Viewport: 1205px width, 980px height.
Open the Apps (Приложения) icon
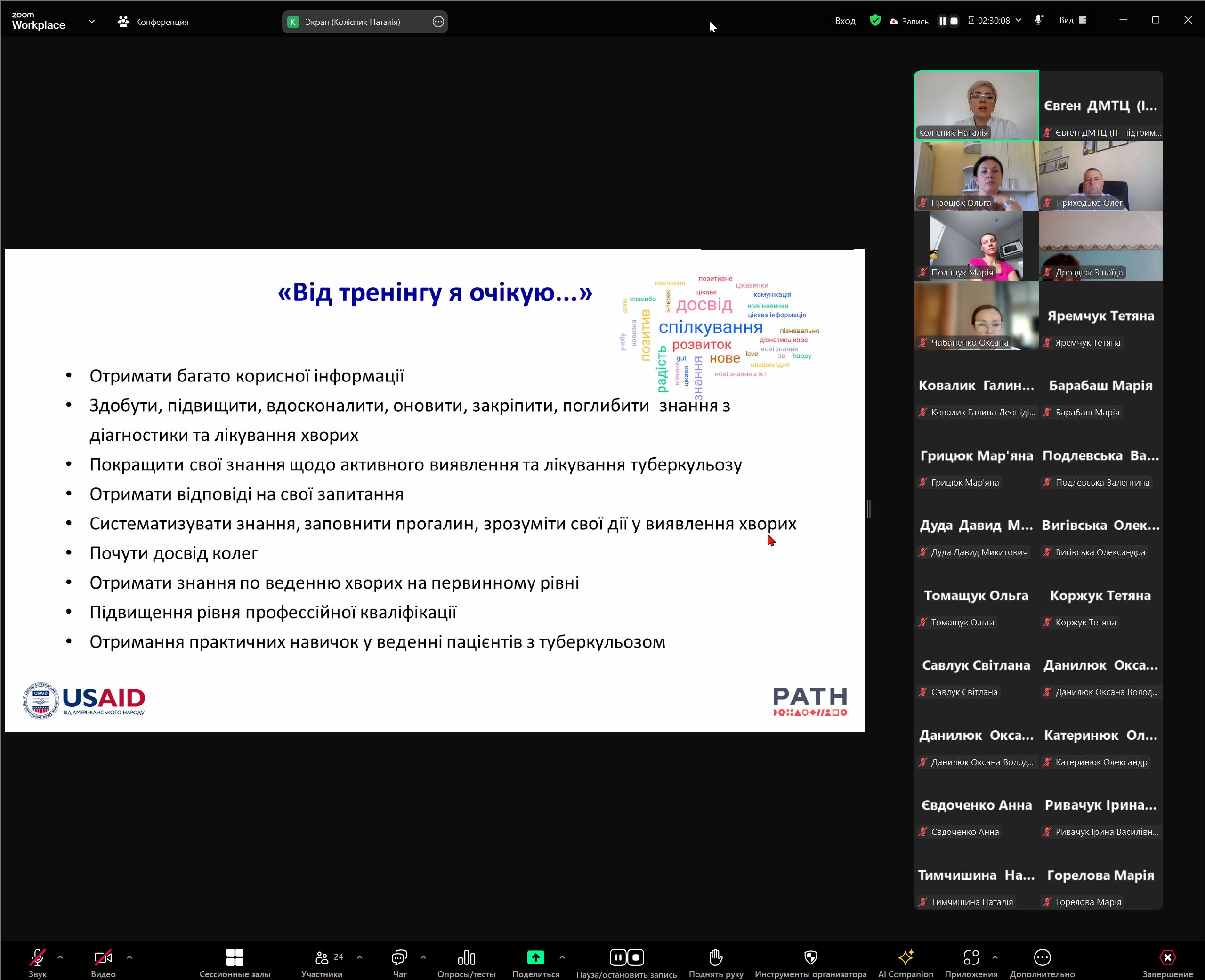click(x=971, y=957)
